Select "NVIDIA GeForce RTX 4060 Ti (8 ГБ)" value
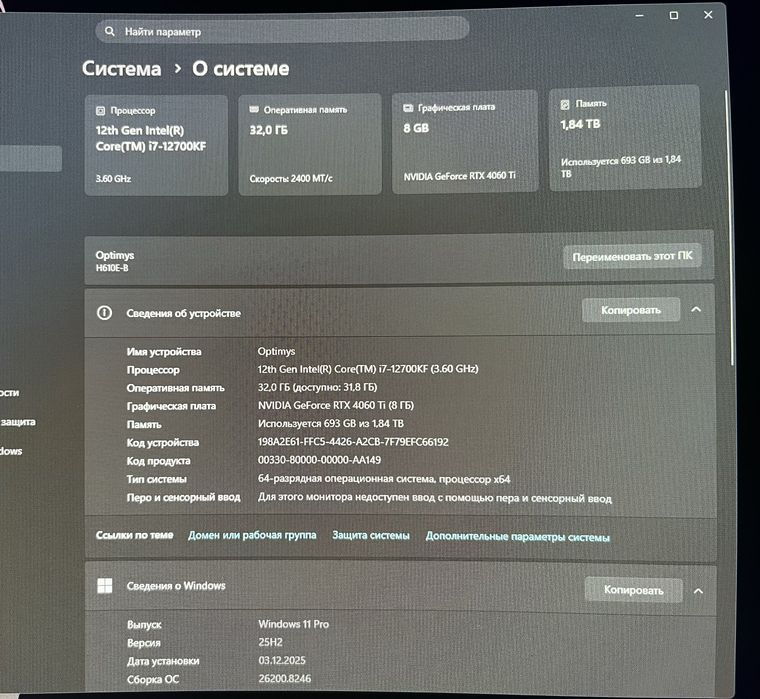Screen dimensions: 760x699 pos(335,405)
